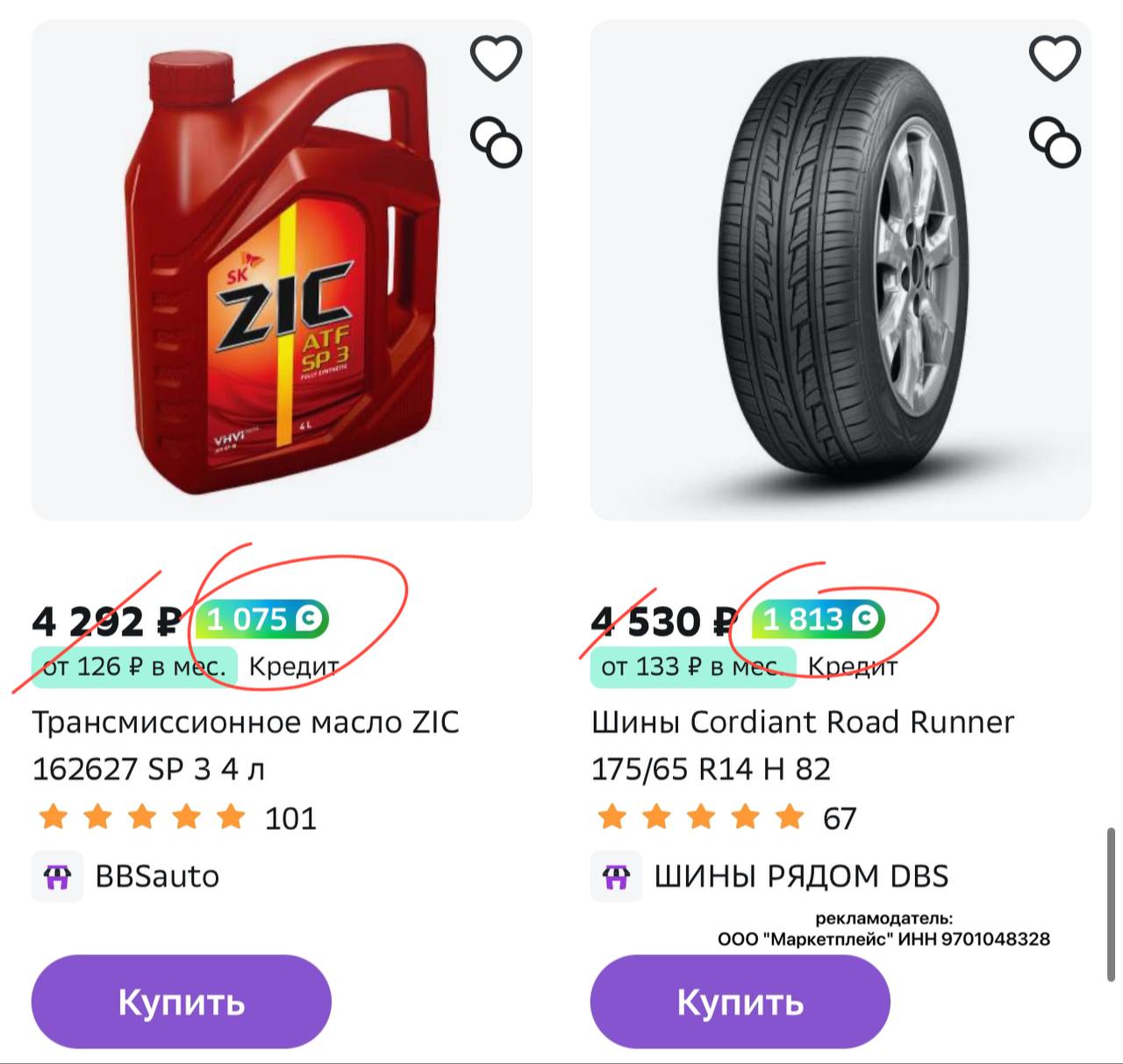This screenshot has width=1123, height=1064.
Task: Click BBSauto seller name
Action: coord(158,876)
